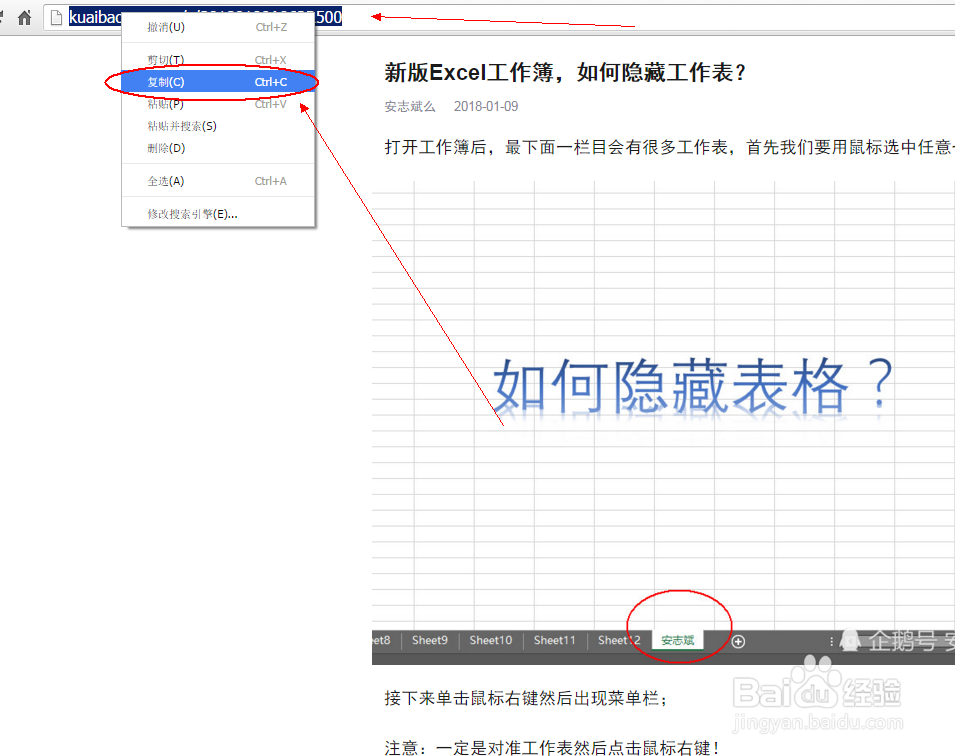
Task: Click the Sheet12 tab in the image
Action: (x=619, y=640)
